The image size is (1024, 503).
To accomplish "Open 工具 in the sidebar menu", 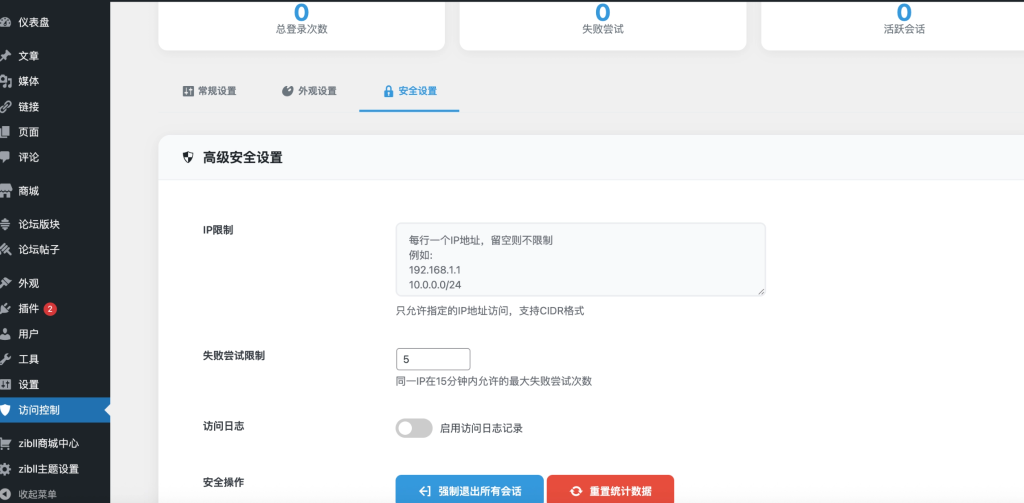I will pyautogui.click(x=55, y=359).
